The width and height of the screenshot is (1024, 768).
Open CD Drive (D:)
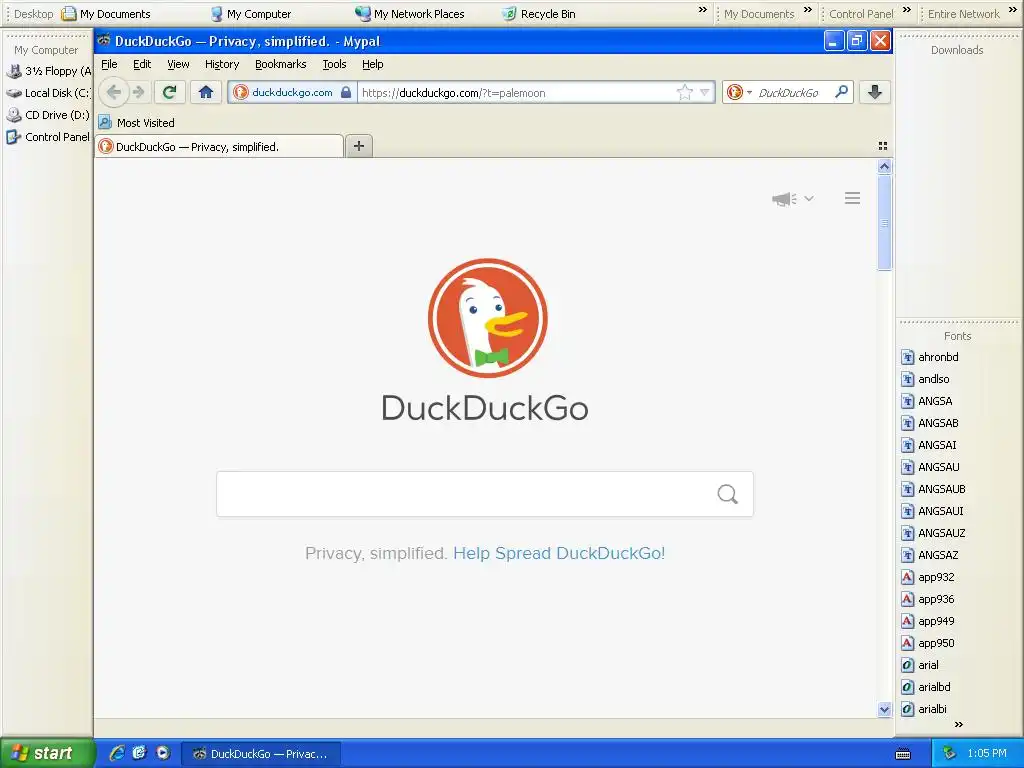click(x=48, y=115)
